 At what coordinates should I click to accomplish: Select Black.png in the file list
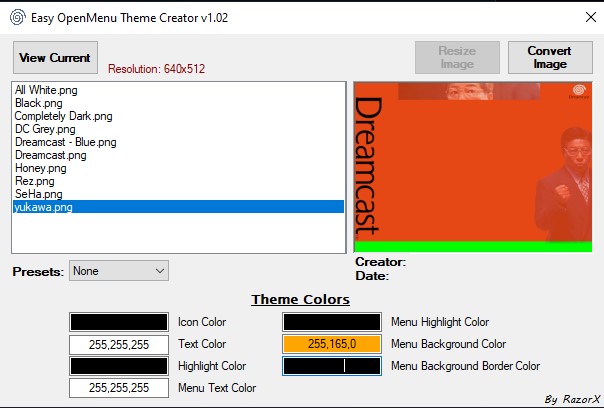[x=178, y=103]
